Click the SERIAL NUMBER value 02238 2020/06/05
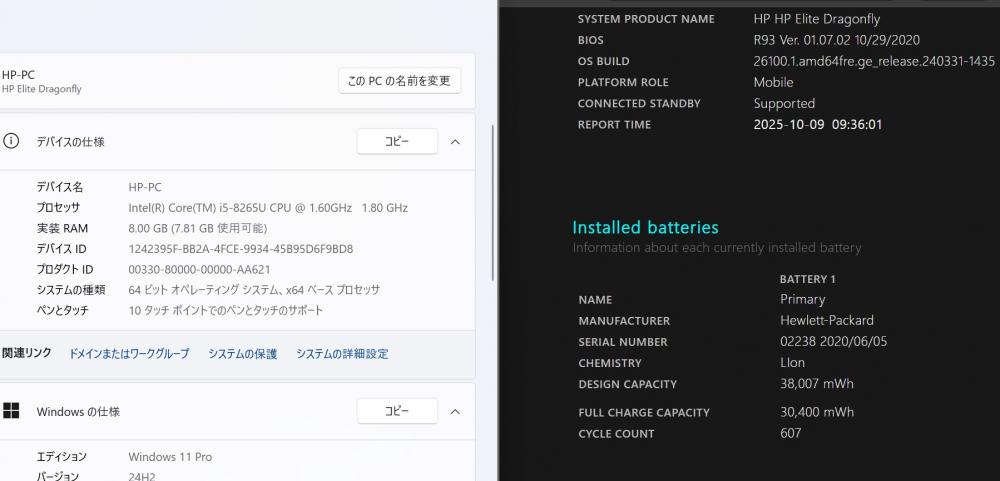 pos(834,341)
